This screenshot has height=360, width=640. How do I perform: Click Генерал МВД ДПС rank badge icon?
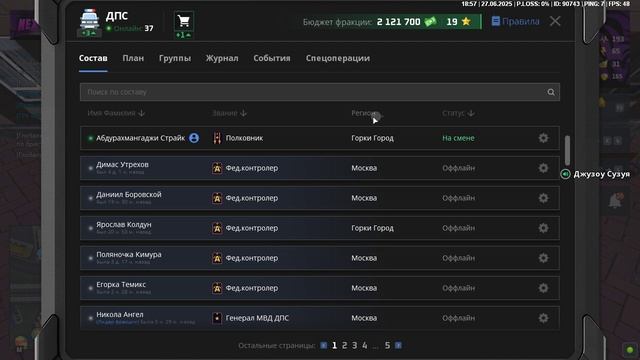(x=217, y=318)
